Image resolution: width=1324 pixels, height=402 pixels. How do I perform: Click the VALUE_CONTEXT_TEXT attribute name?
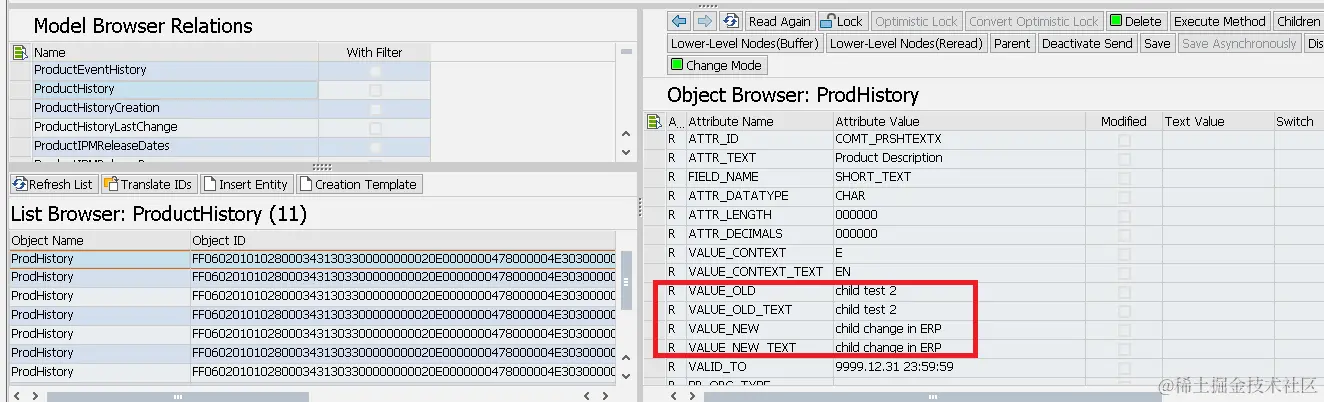click(x=755, y=272)
